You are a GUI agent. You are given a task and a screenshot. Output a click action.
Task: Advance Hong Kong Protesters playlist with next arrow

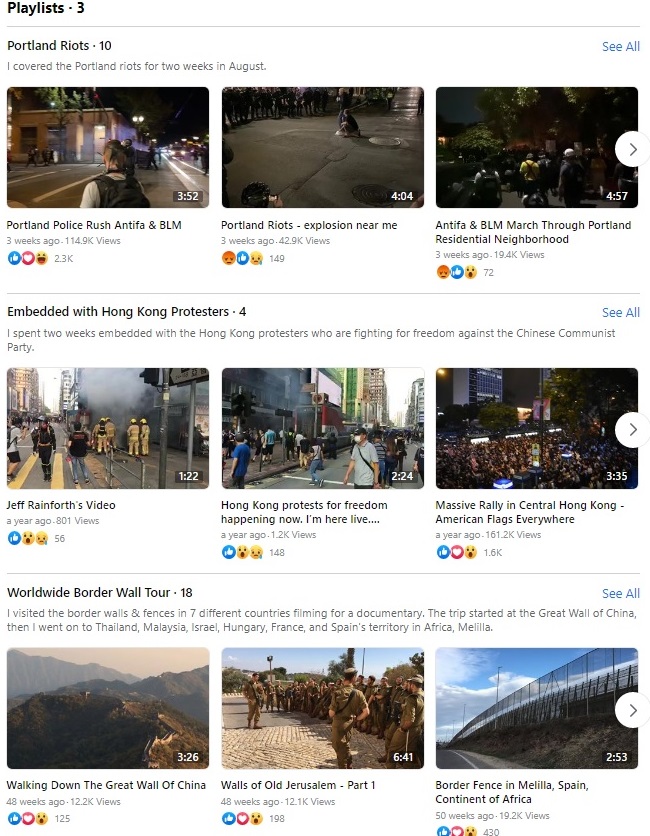point(632,430)
